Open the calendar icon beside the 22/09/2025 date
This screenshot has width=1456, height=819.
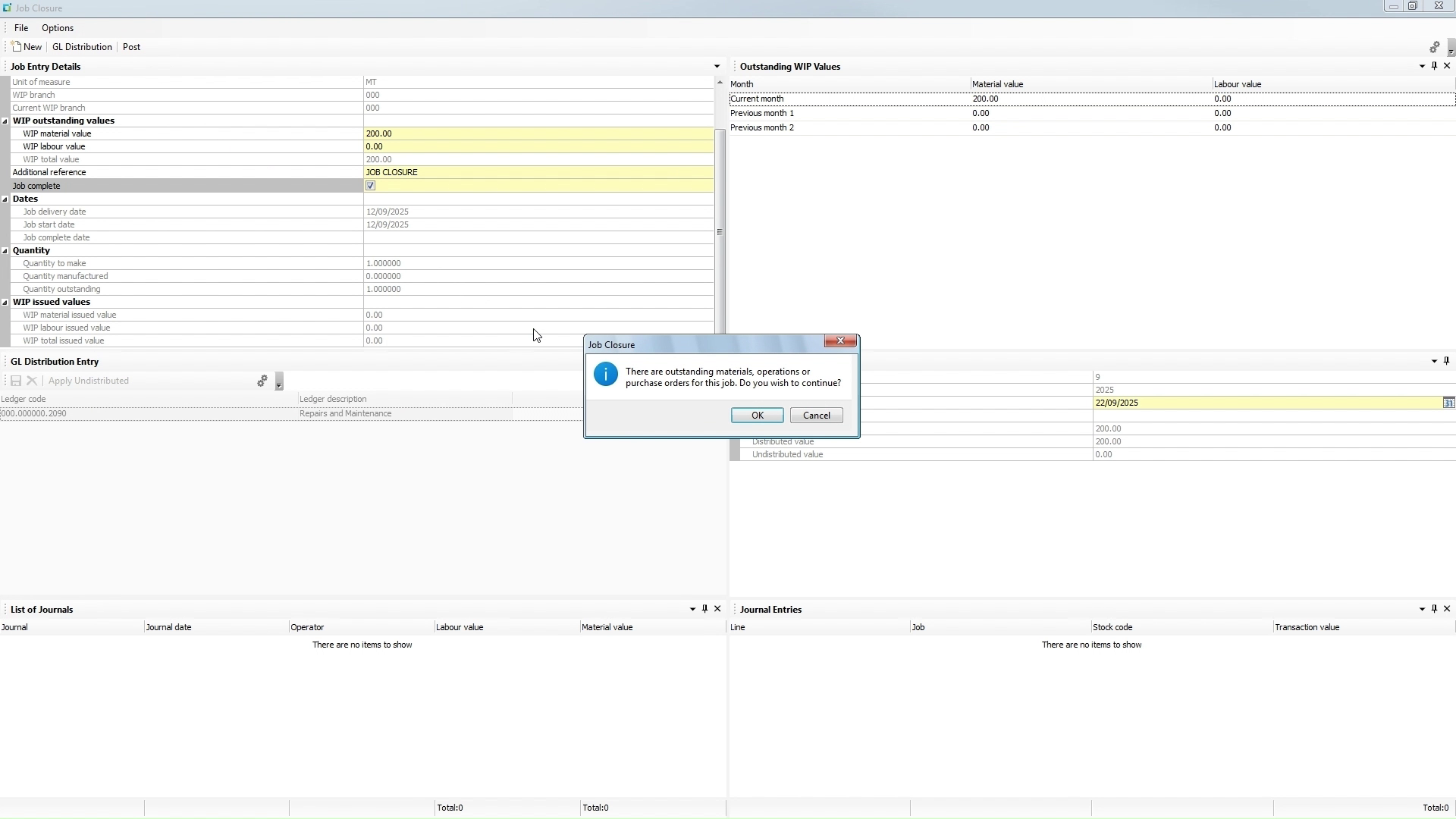pos(1449,403)
